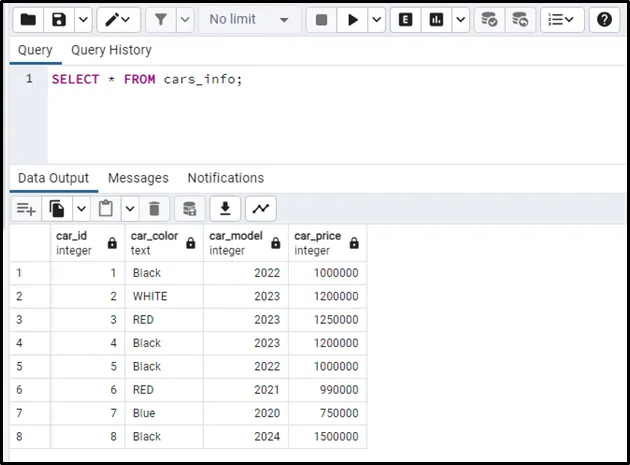Open the Execute options dropdown arrow

point(376,19)
